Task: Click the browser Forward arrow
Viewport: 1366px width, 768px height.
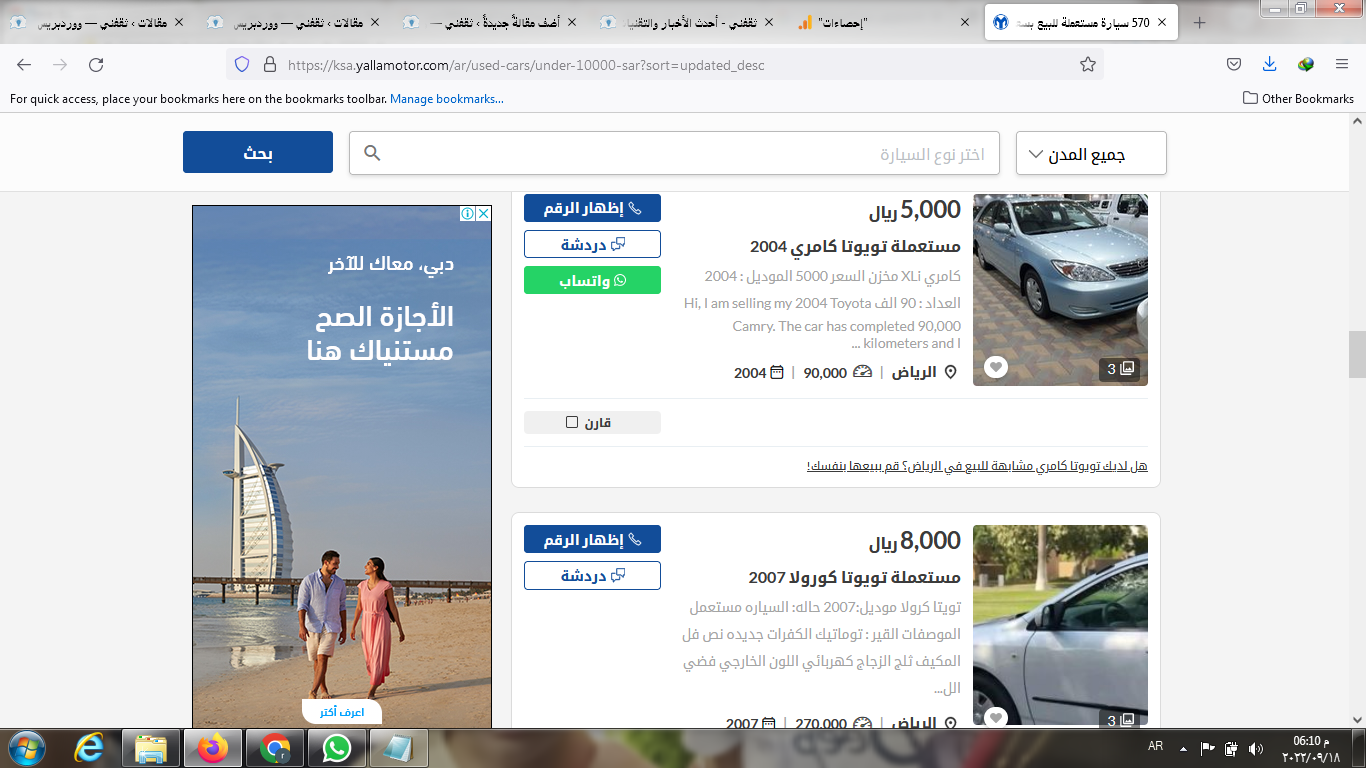Action: tap(60, 64)
